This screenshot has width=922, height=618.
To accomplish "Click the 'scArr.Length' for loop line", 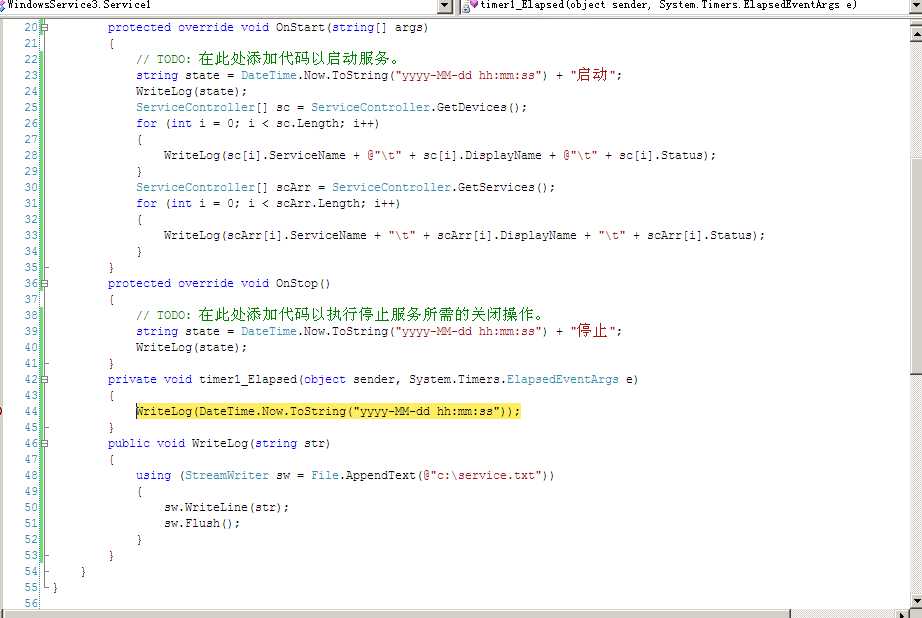I will pos(268,203).
